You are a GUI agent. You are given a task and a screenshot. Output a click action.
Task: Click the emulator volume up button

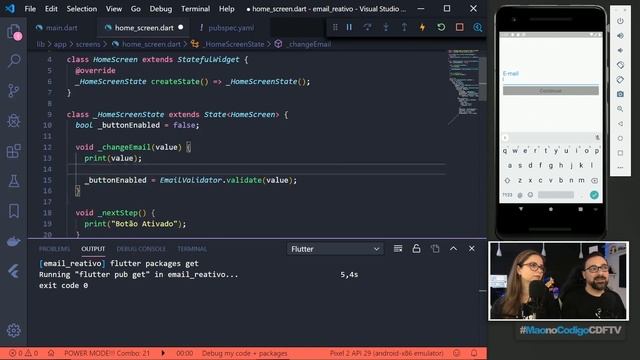pos(620,36)
